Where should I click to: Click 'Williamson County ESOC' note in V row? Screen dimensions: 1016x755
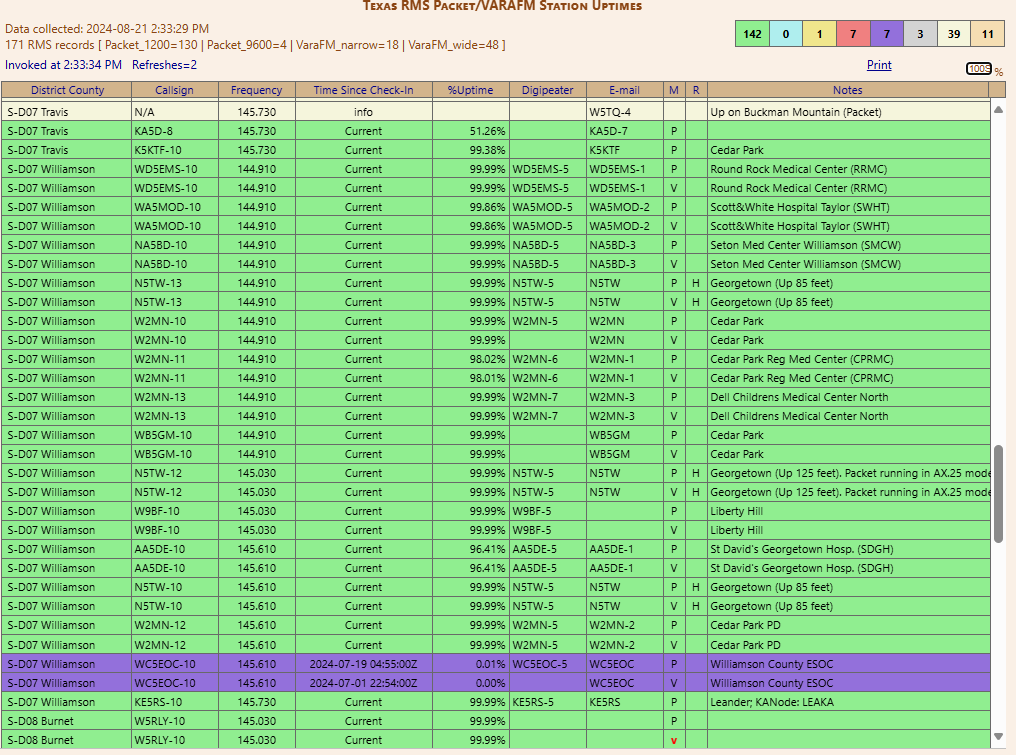click(772, 683)
